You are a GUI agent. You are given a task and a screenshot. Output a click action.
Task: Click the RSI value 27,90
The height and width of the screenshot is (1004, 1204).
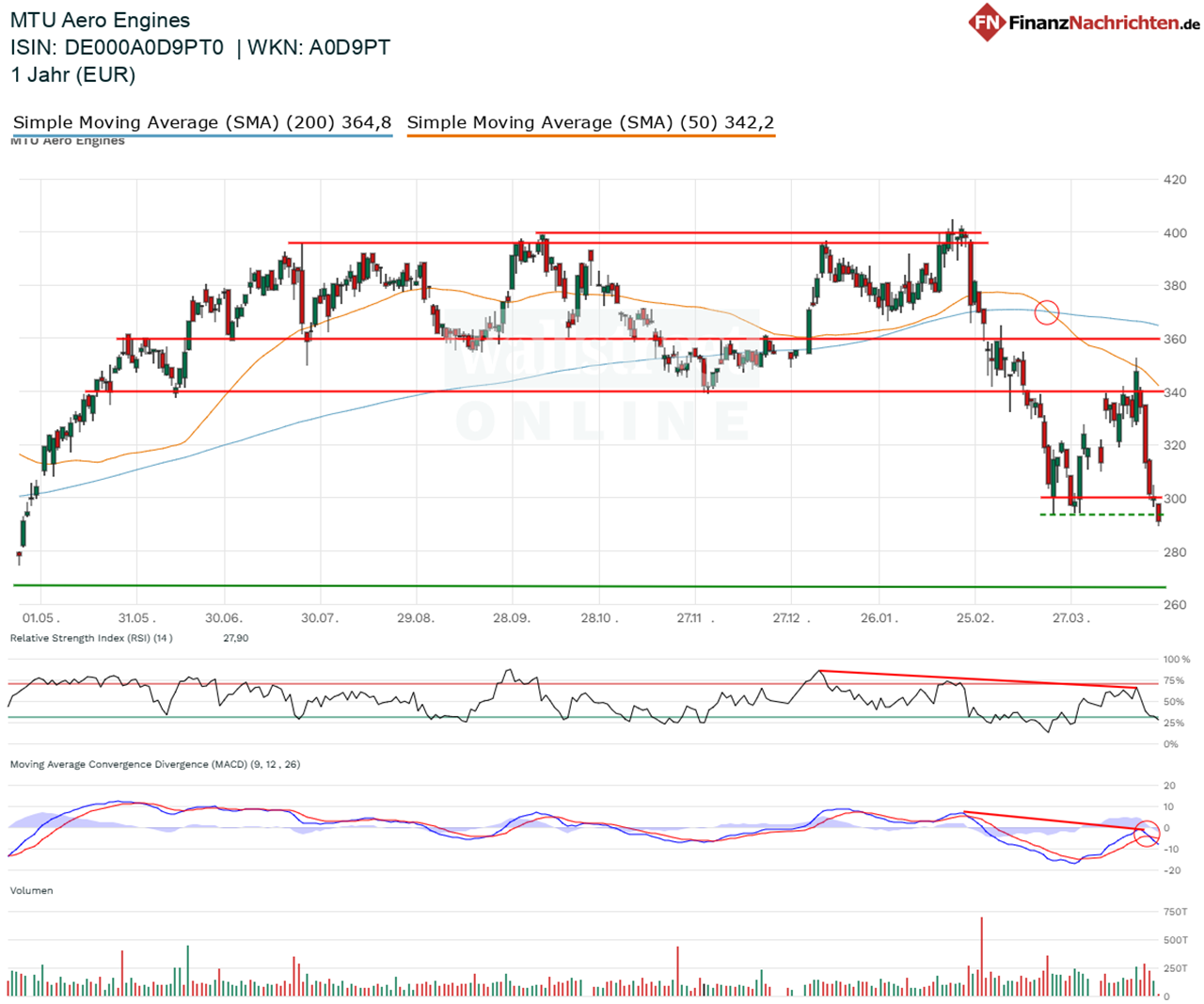coord(235,638)
